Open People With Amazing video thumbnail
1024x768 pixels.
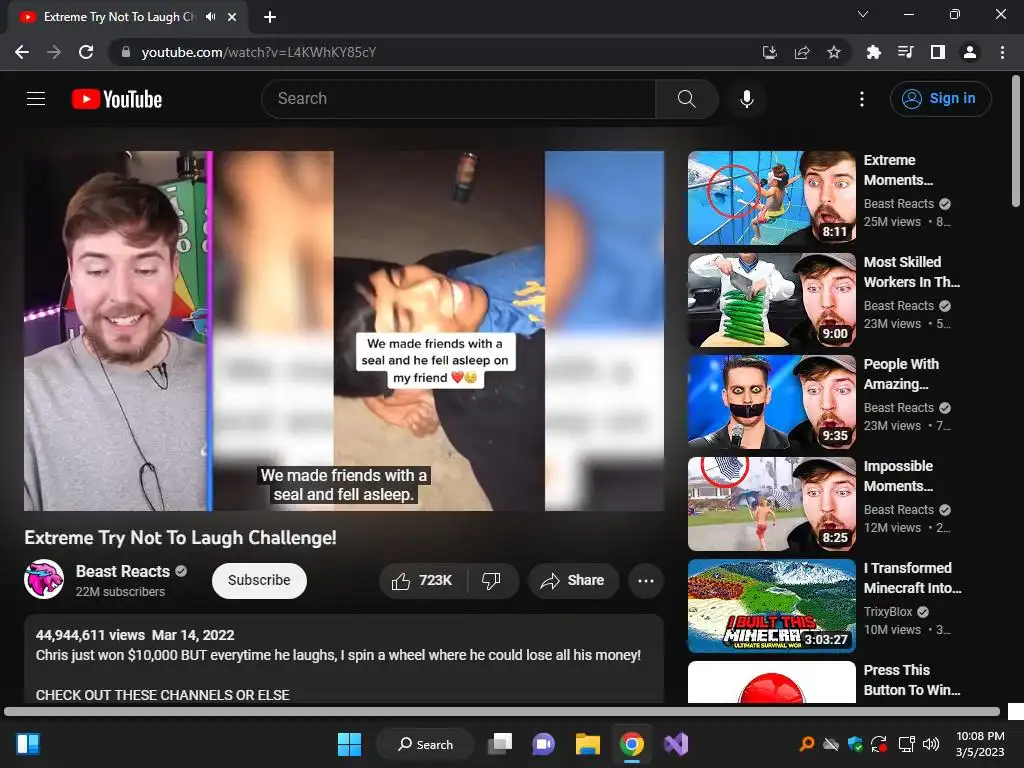click(x=771, y=402)
